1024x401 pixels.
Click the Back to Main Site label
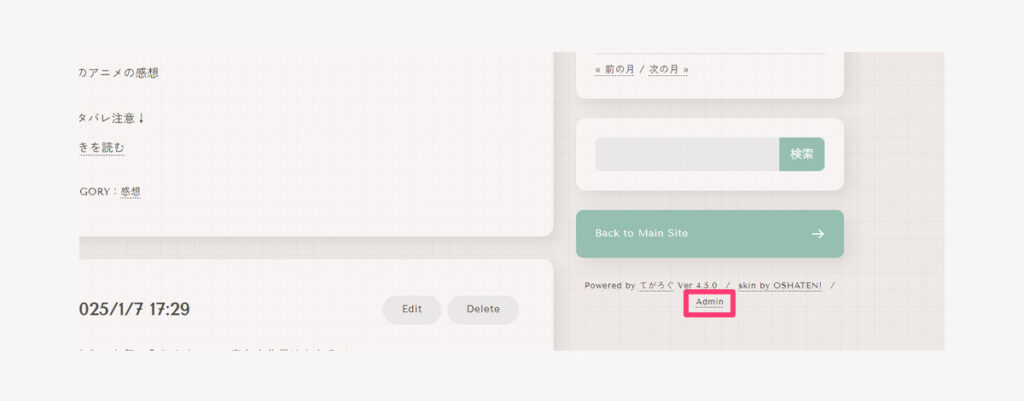[x=641, y=233]
